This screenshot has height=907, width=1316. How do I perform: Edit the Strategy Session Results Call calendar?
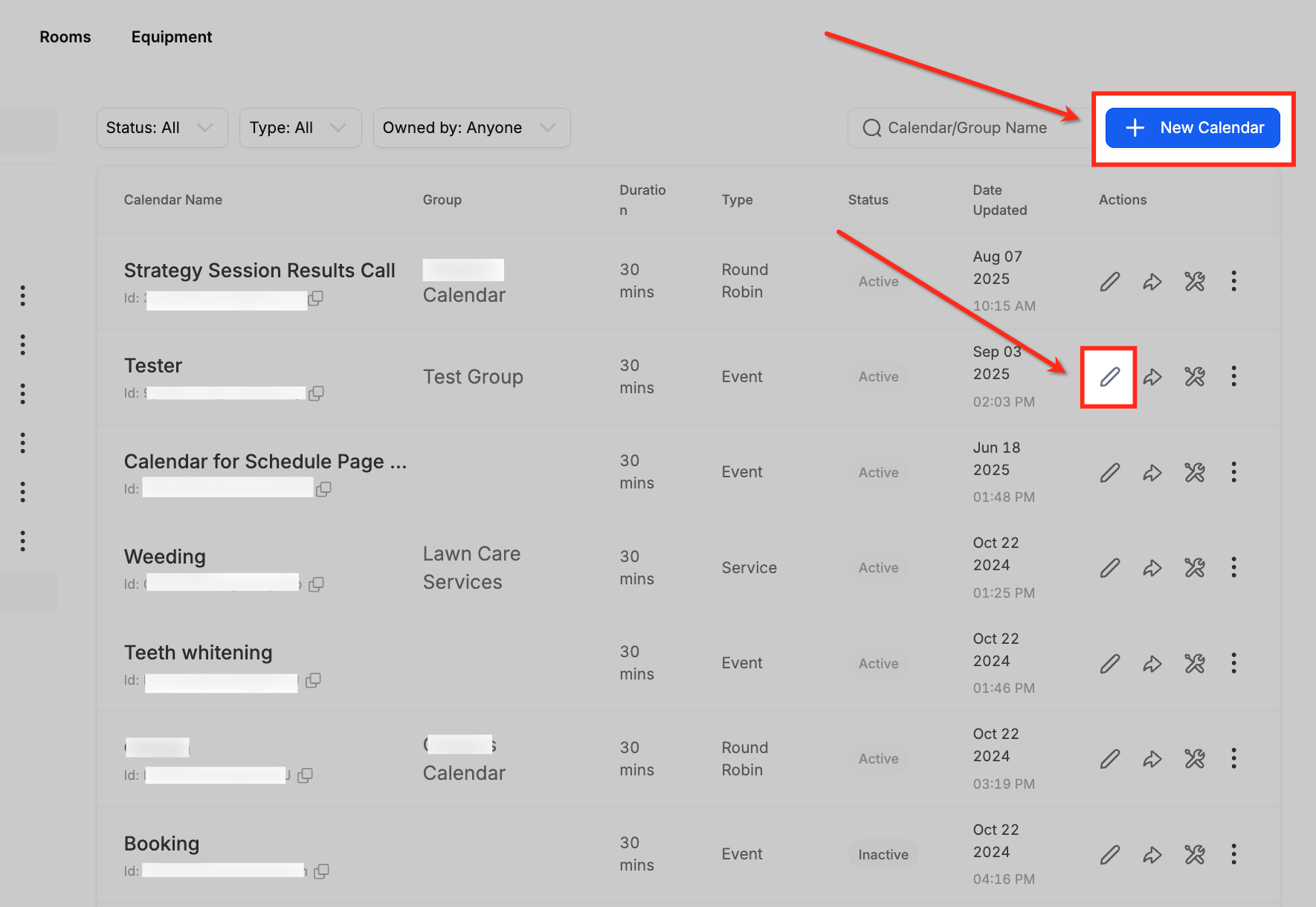[1110, 282]
